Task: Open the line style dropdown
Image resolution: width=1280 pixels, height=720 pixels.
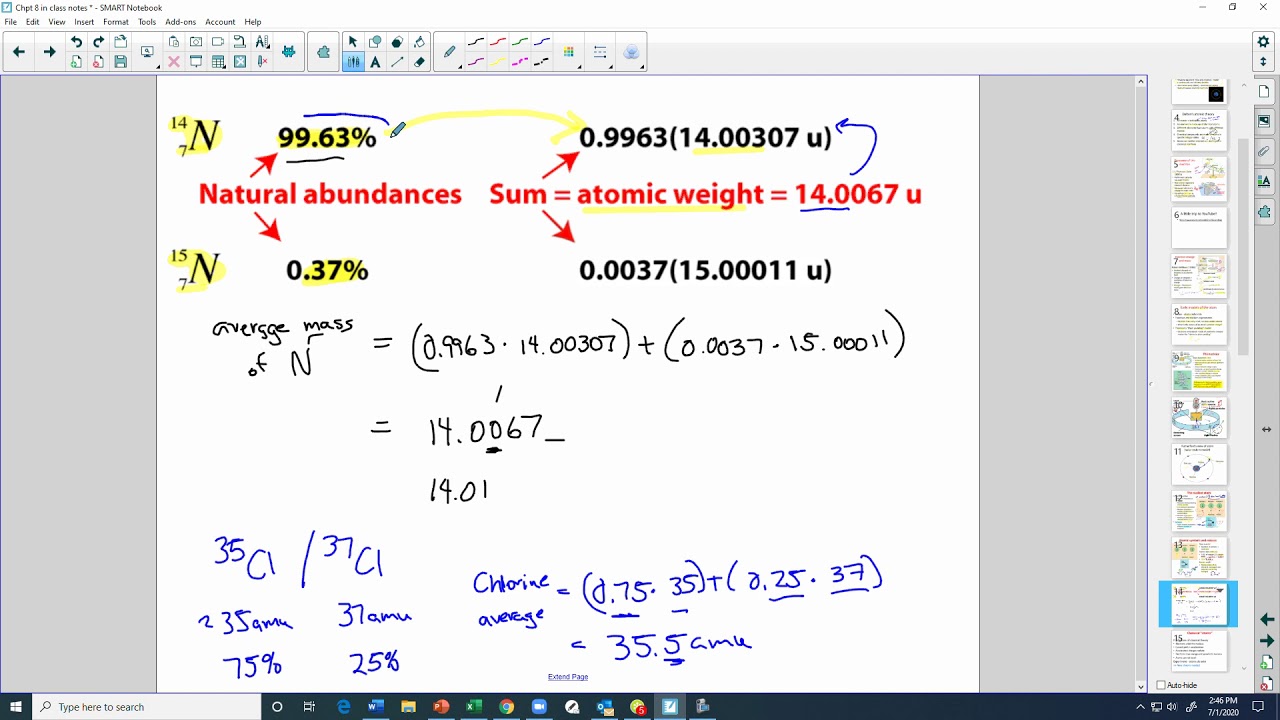Action: [600, 52]
